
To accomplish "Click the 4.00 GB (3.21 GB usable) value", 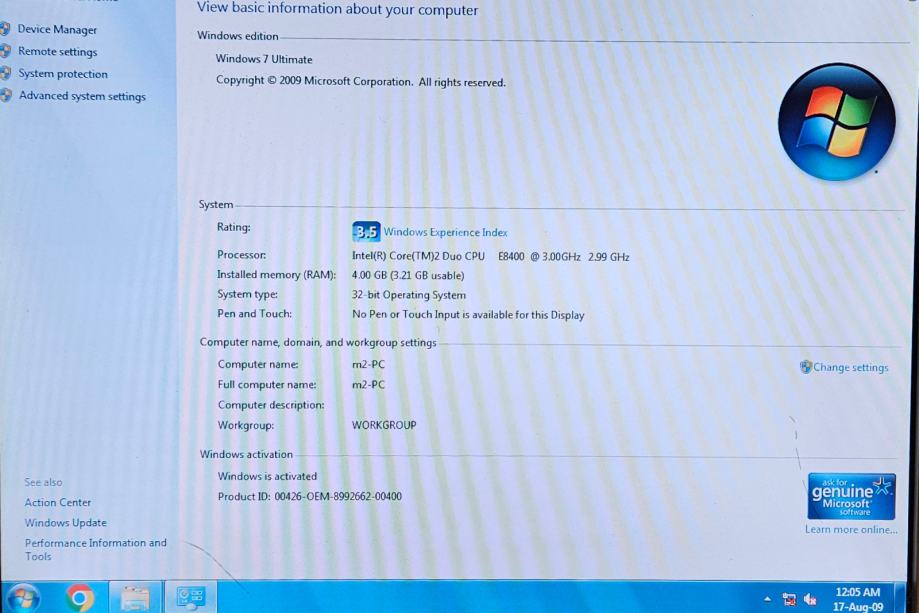I will (x=408, y=275).
